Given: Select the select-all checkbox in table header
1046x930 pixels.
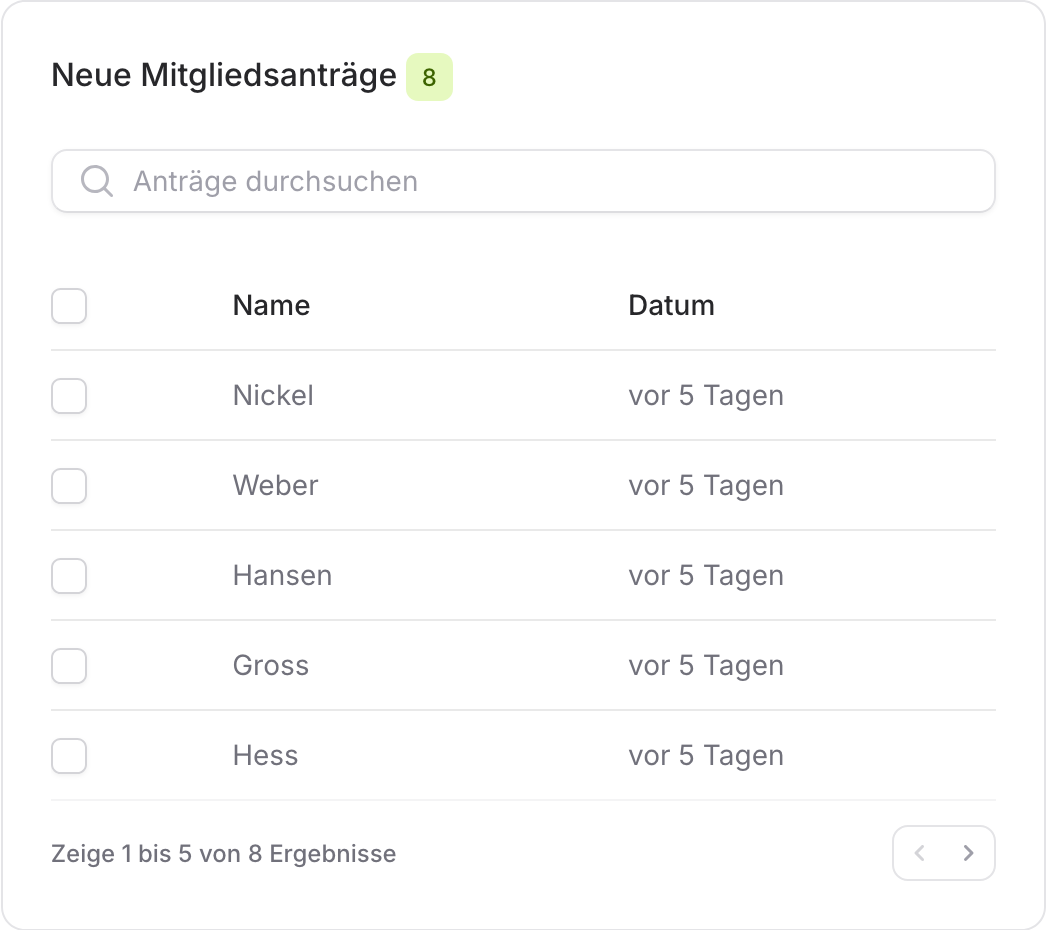Looking at the screenshot, I should (x=68, y=306).
